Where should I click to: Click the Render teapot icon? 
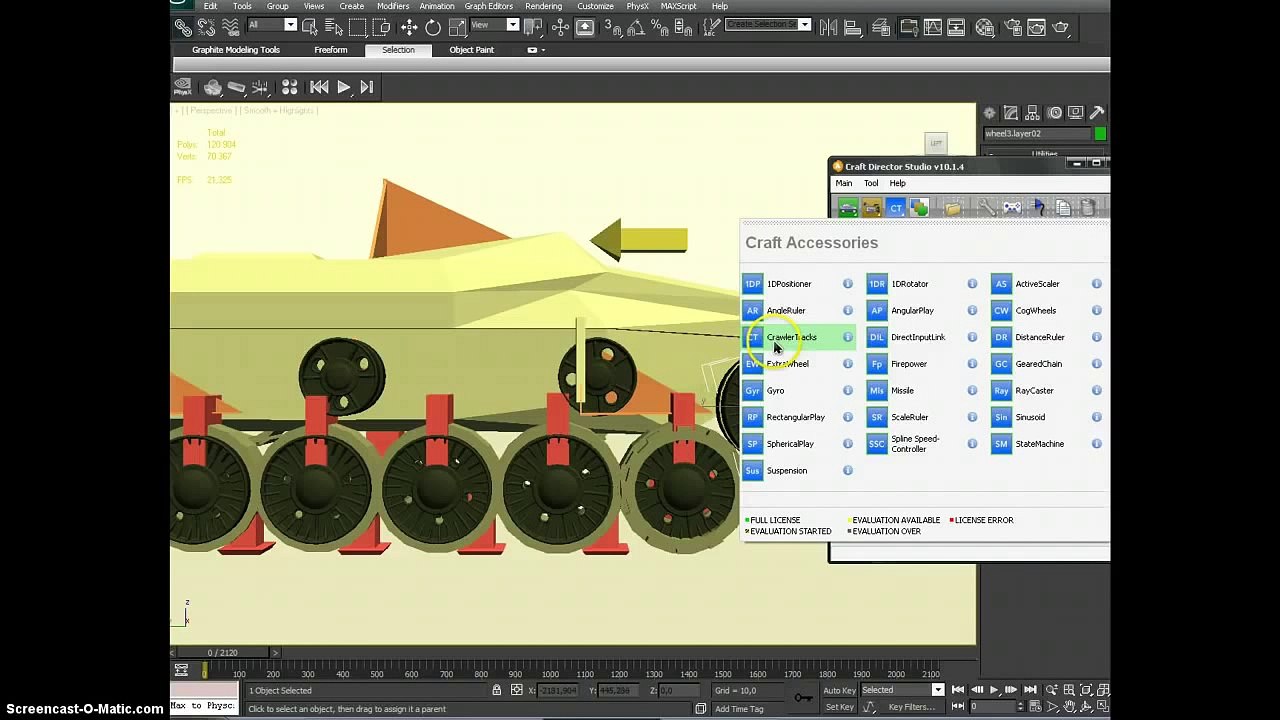click(x=1061, y=27)
